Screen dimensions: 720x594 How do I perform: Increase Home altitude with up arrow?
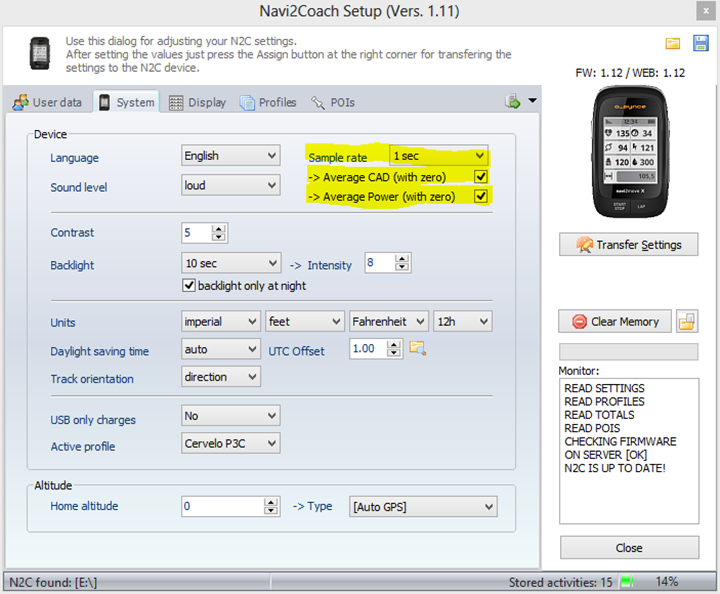pyautogui.click(x=271, y=502)
